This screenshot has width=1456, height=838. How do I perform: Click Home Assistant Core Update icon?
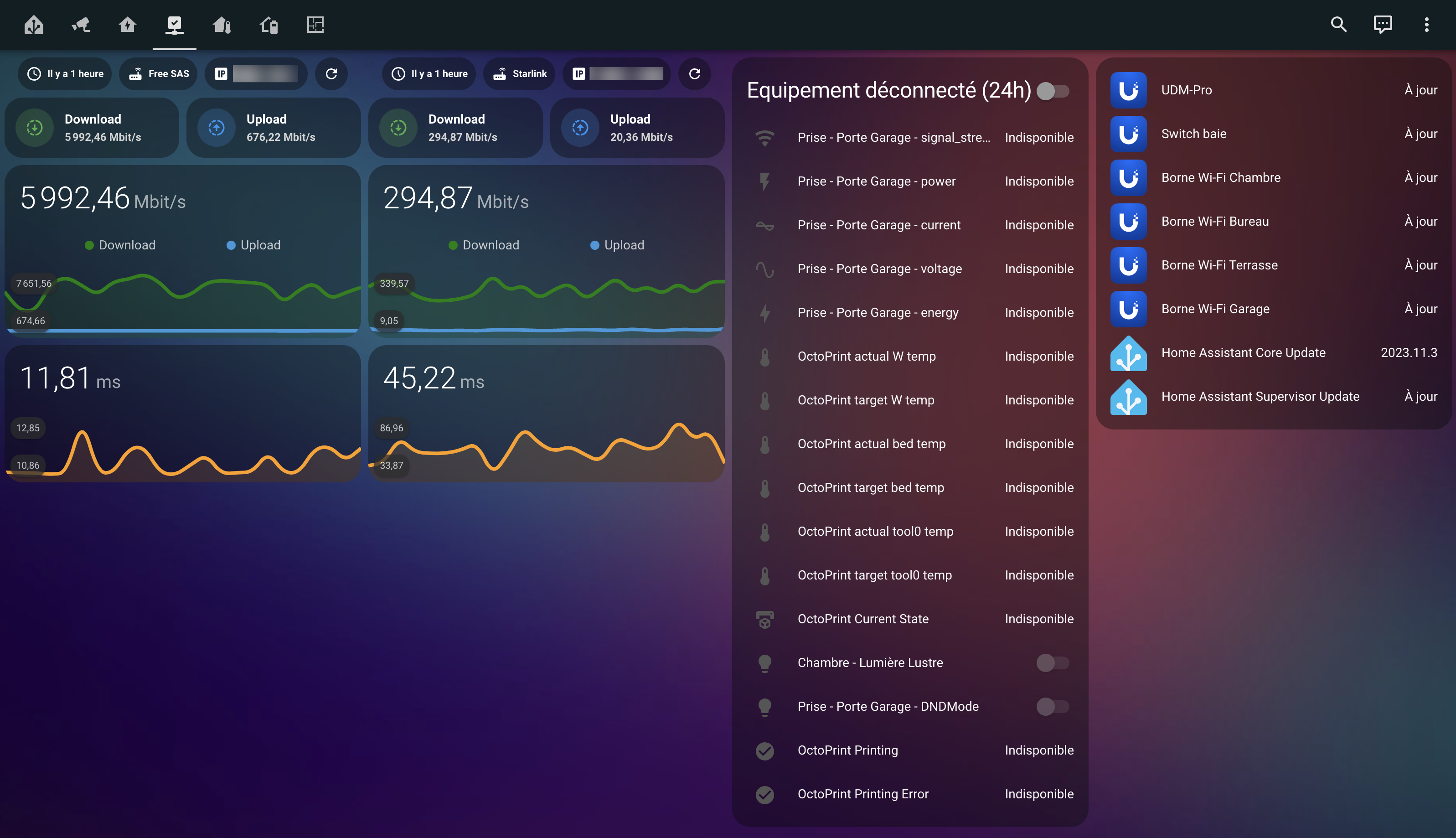[x=1128, y=353]
